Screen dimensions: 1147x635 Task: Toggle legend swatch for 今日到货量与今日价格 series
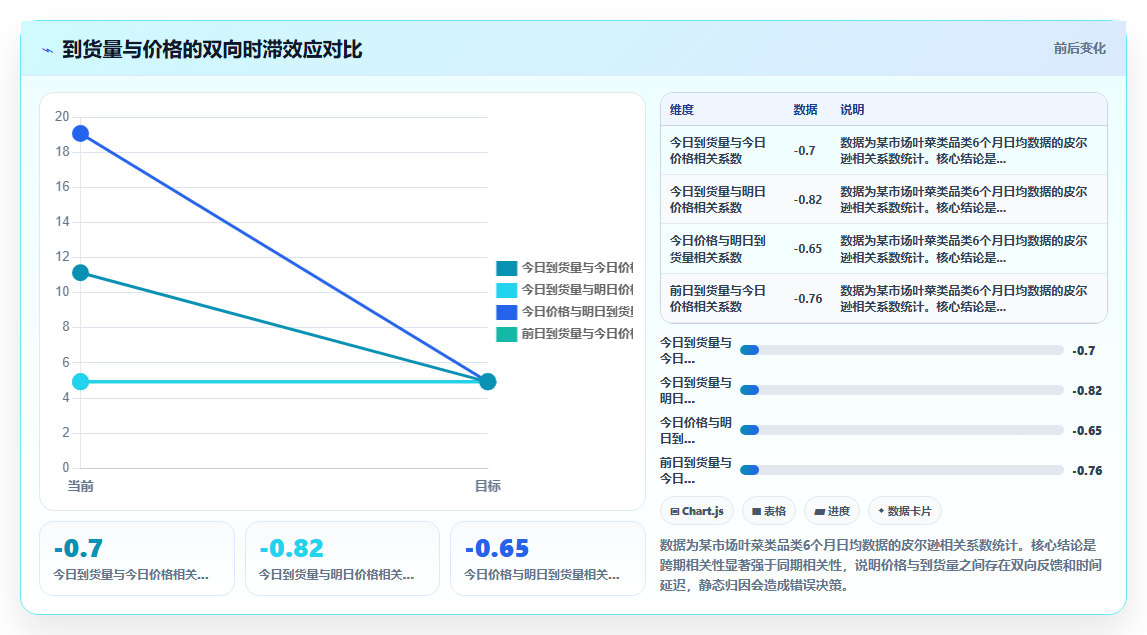coord(506,268)
